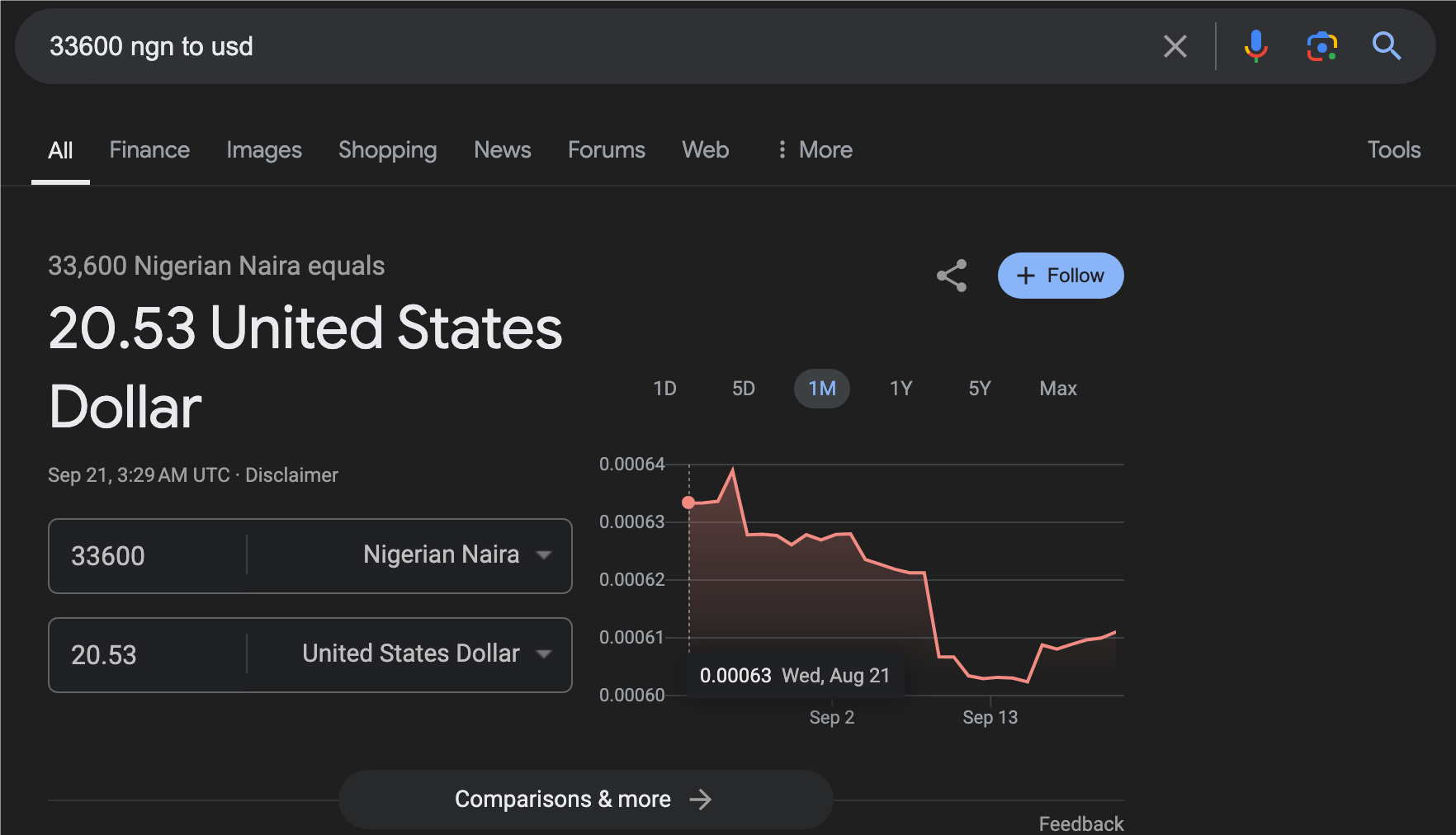Image resolution: width=1456 pixels, height=835 pixels.
Task: Select the 5Y chart range
Action: pyautogui.click(x=980, y=389)
